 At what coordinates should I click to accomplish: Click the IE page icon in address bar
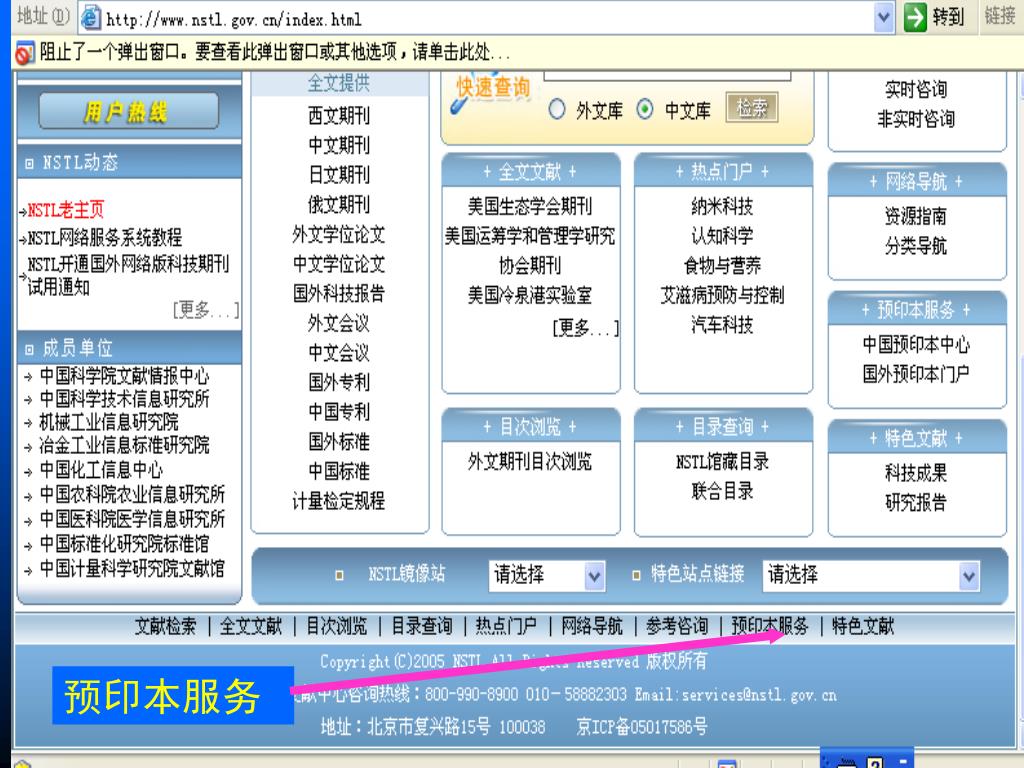coord(90,18)
